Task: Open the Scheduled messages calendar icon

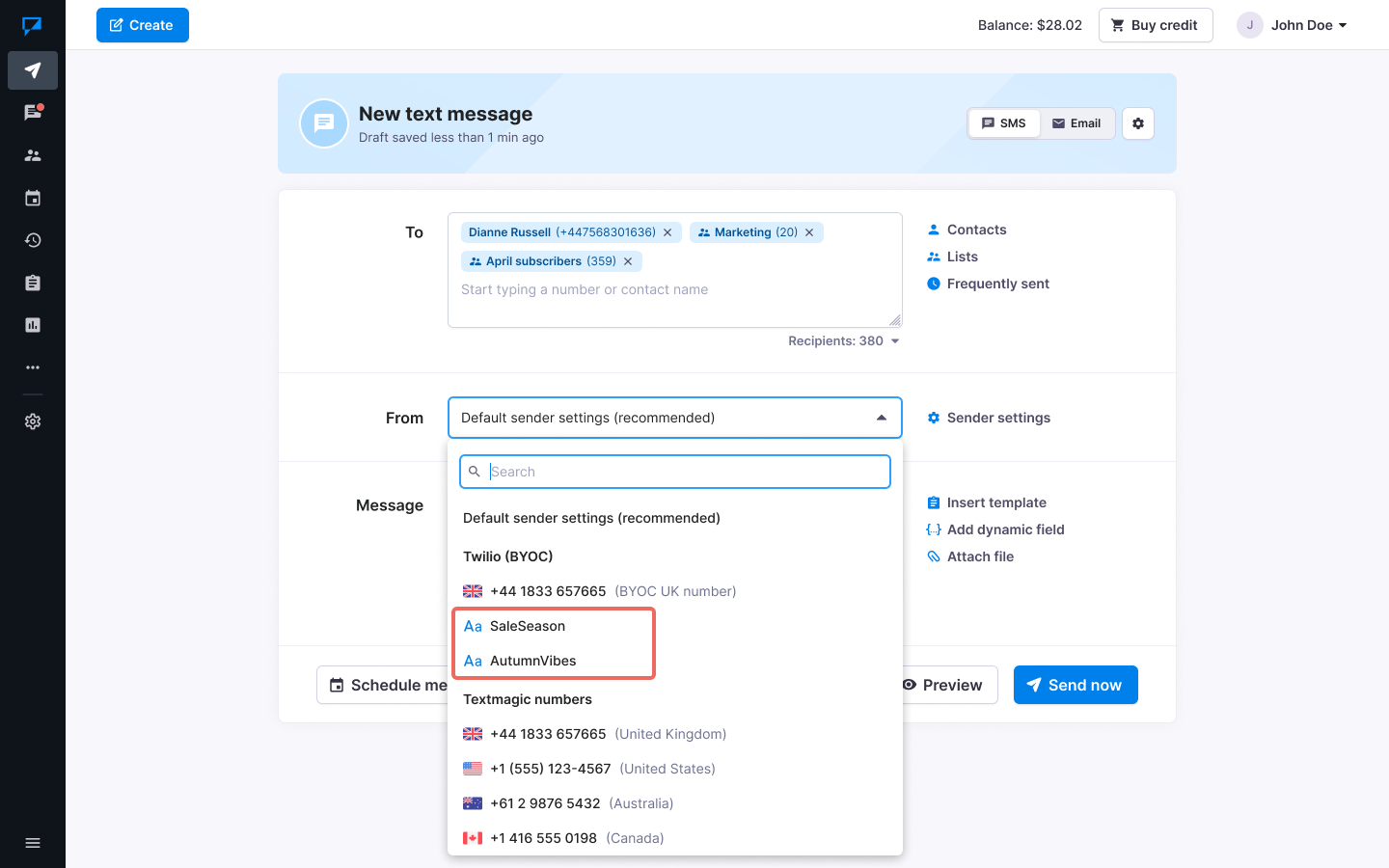Action: point(32,197)
